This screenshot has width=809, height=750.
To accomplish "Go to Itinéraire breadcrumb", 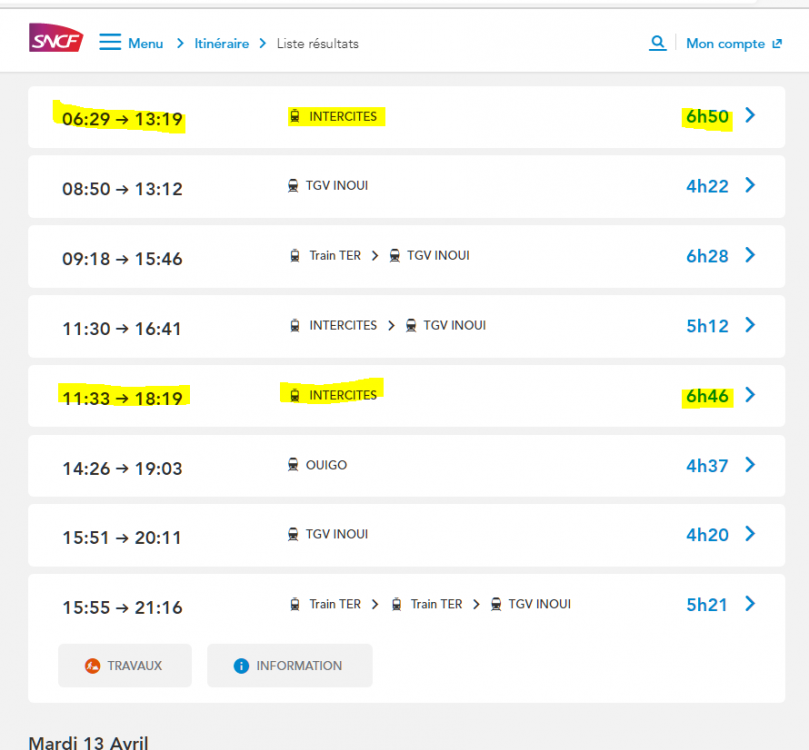I will 221,44.
